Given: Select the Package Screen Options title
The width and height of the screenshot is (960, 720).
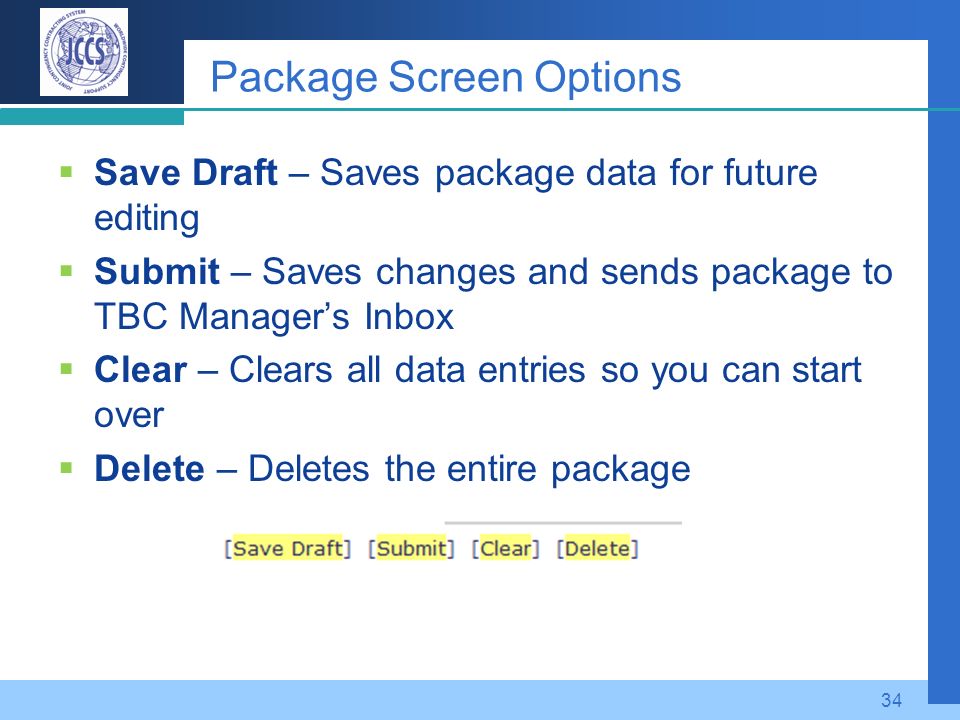Looking at the screenshot, I should point(446,78).
